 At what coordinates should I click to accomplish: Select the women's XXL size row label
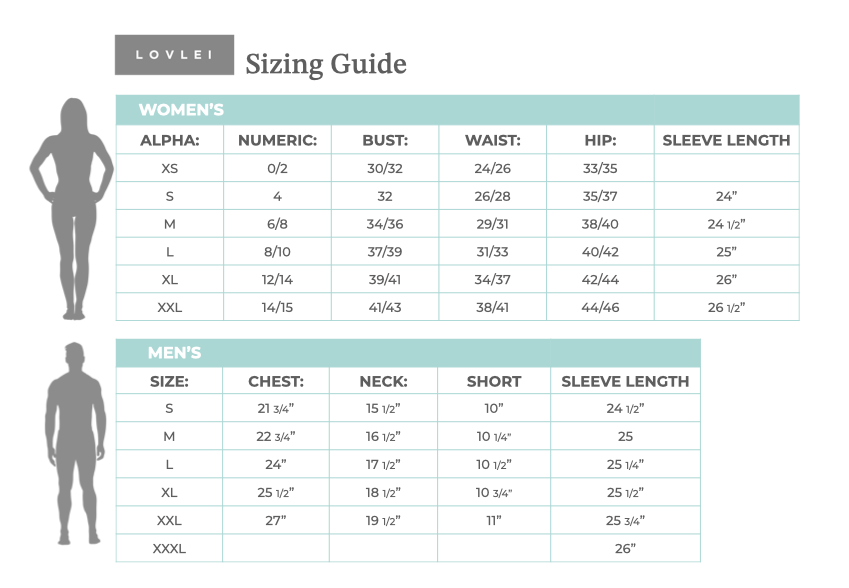coord(169,307)
